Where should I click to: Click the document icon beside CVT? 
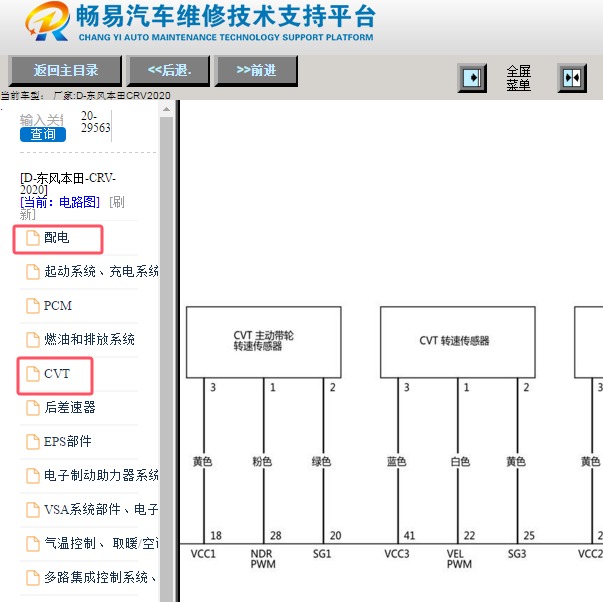pyautogui.click(x=33, y=374)
